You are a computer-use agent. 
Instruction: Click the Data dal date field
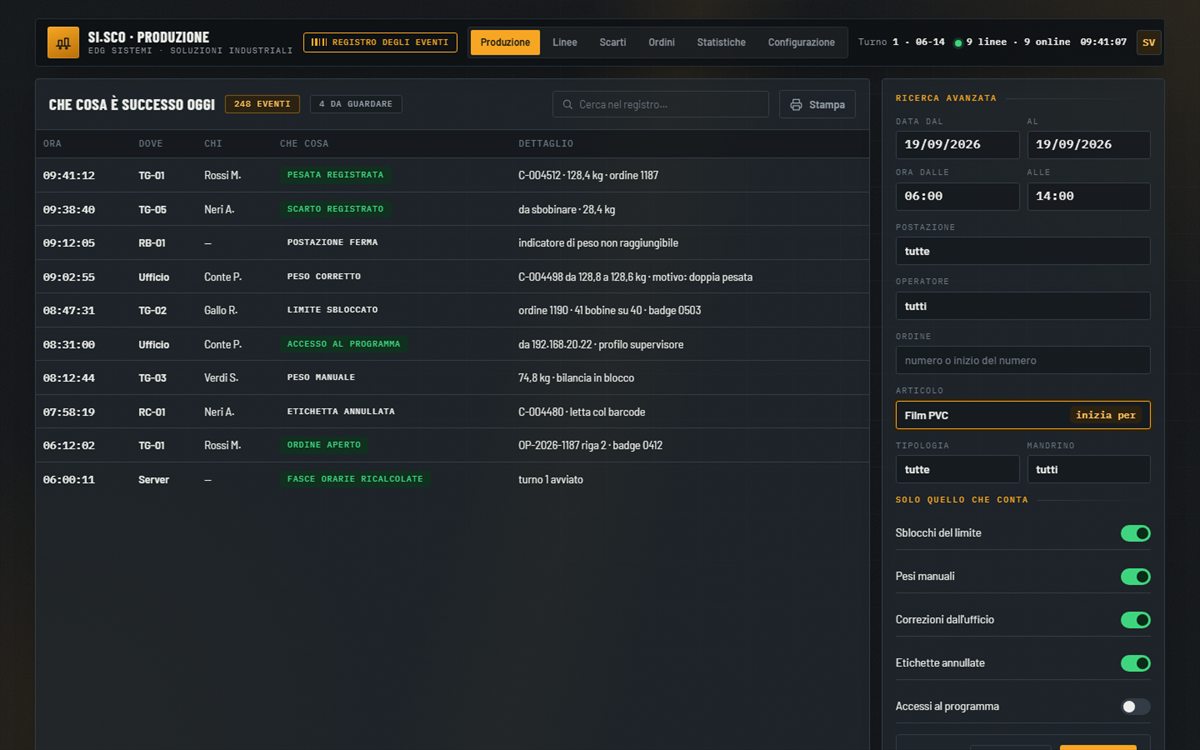(958, 145)
